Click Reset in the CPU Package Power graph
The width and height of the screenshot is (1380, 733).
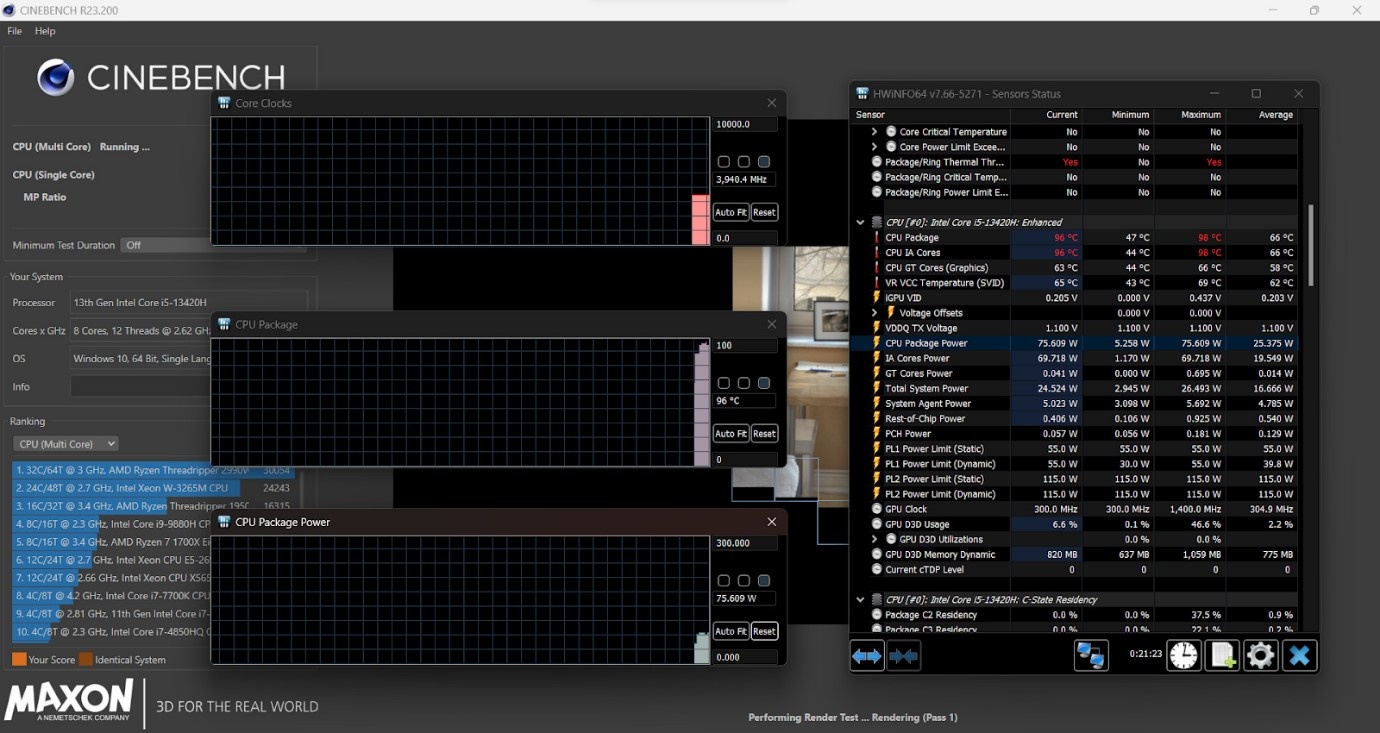764,631
